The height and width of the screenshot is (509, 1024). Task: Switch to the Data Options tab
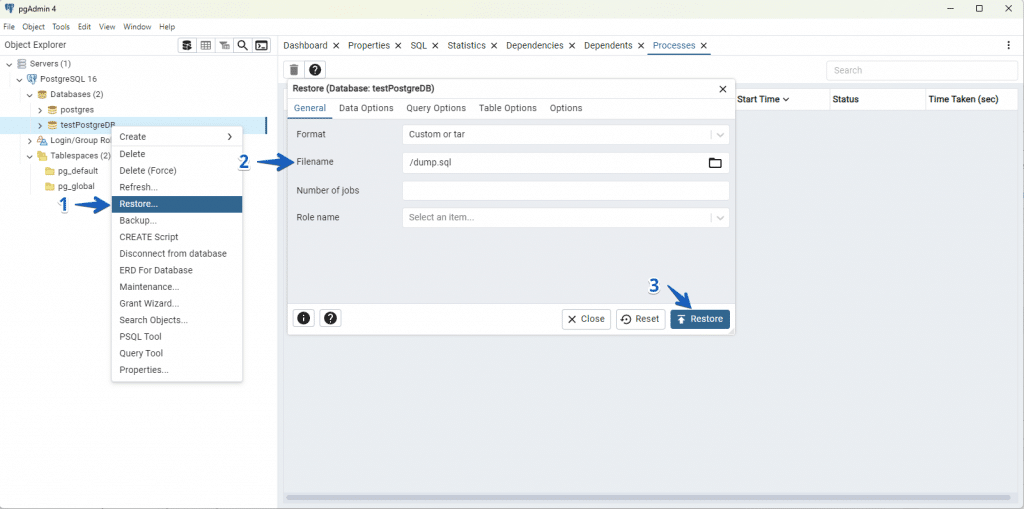366,108
